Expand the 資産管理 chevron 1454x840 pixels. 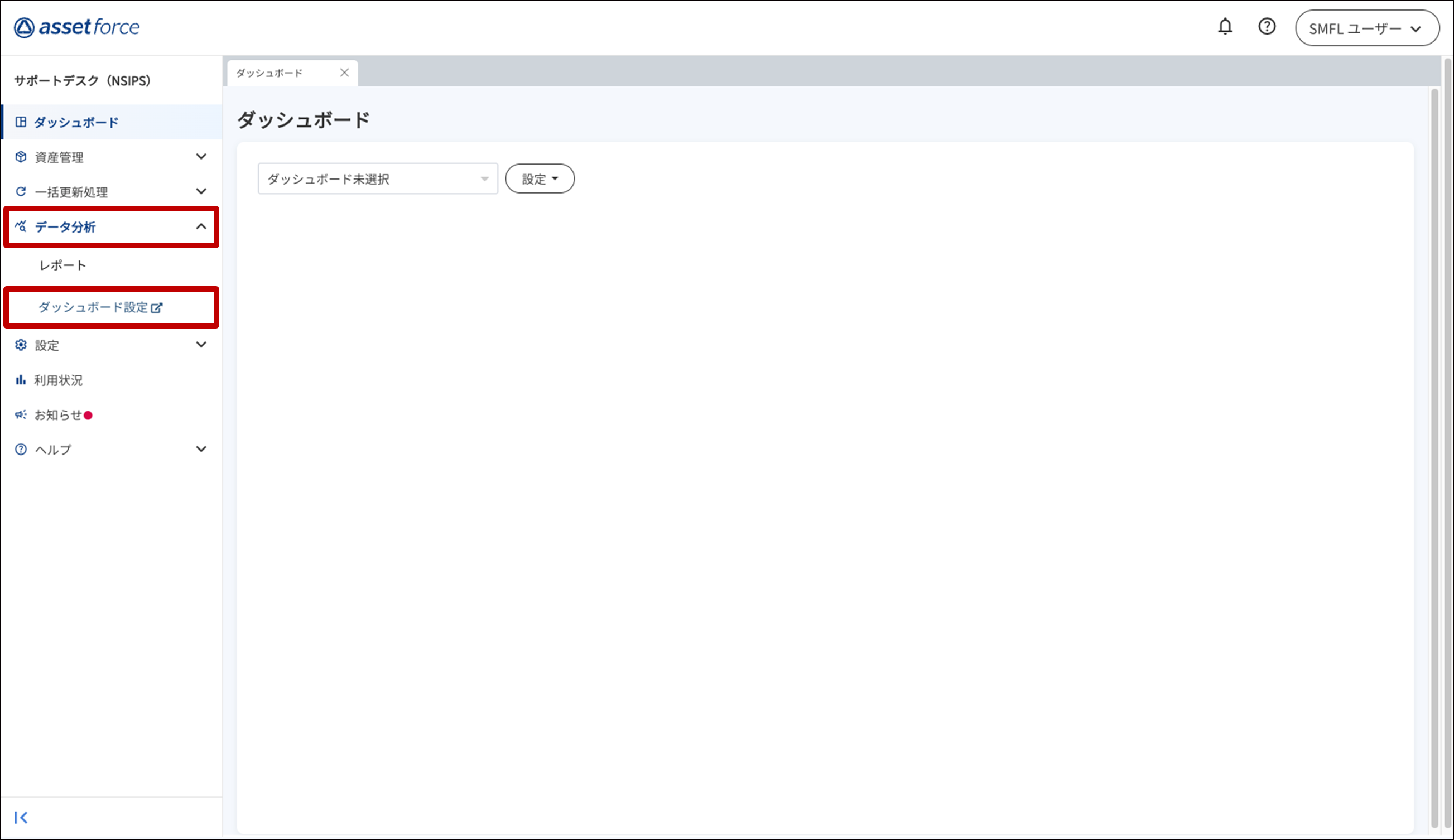(201, 156)
